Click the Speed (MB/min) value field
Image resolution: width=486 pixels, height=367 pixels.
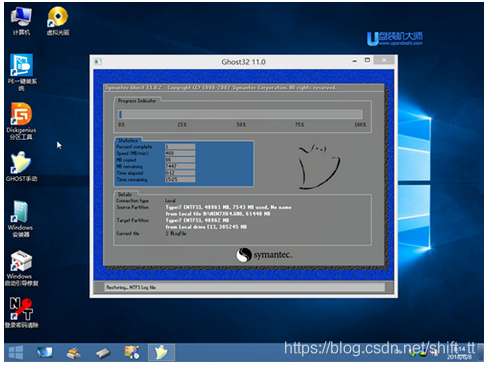pos(180,153)
